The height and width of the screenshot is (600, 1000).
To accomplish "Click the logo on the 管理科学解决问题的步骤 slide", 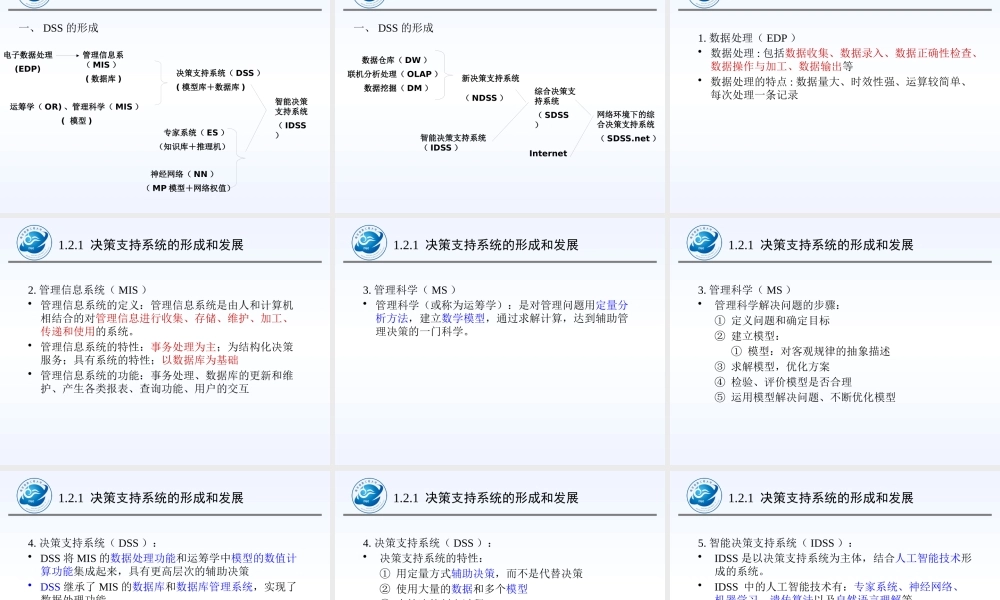I will [x=704, y=242].
